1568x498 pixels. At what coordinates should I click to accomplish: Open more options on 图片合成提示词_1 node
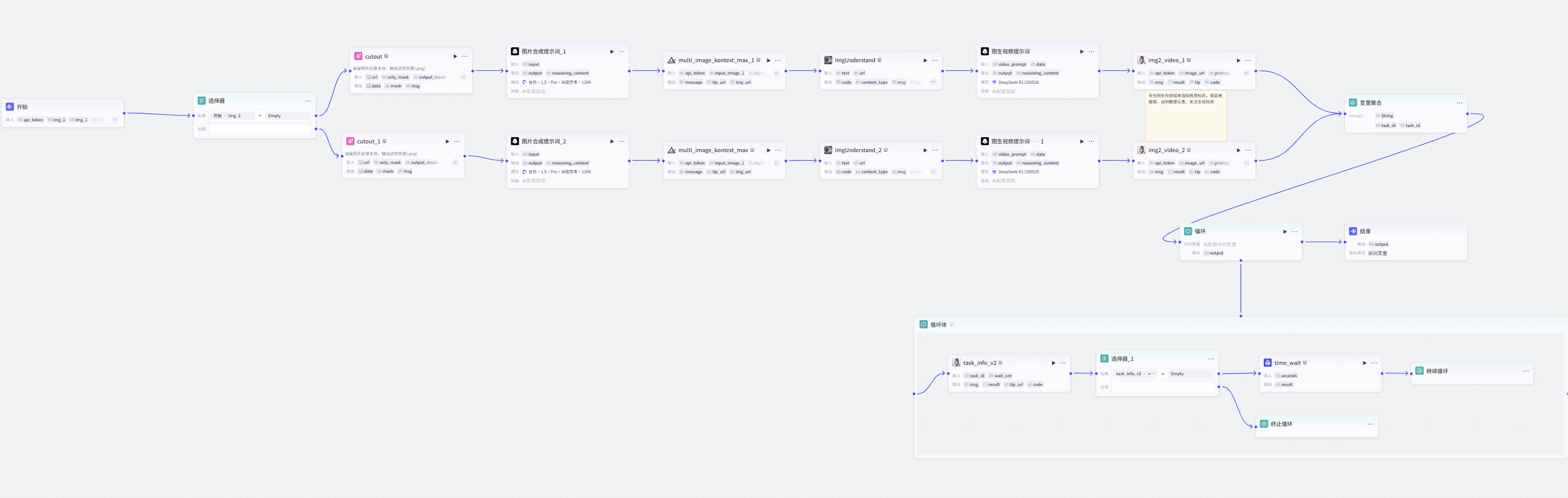point(621,52)
